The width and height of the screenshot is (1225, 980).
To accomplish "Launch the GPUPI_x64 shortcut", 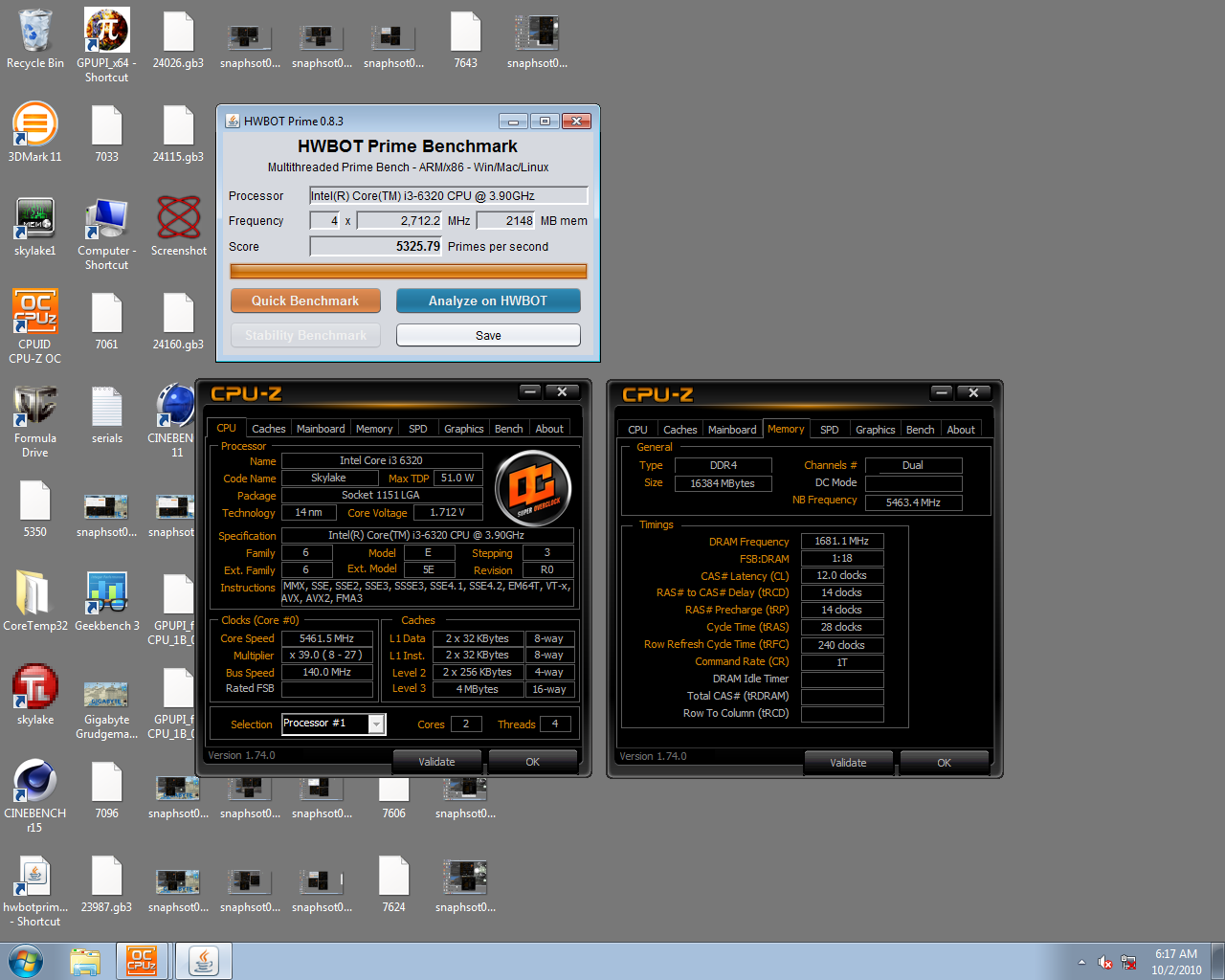I will pos(106,45).
